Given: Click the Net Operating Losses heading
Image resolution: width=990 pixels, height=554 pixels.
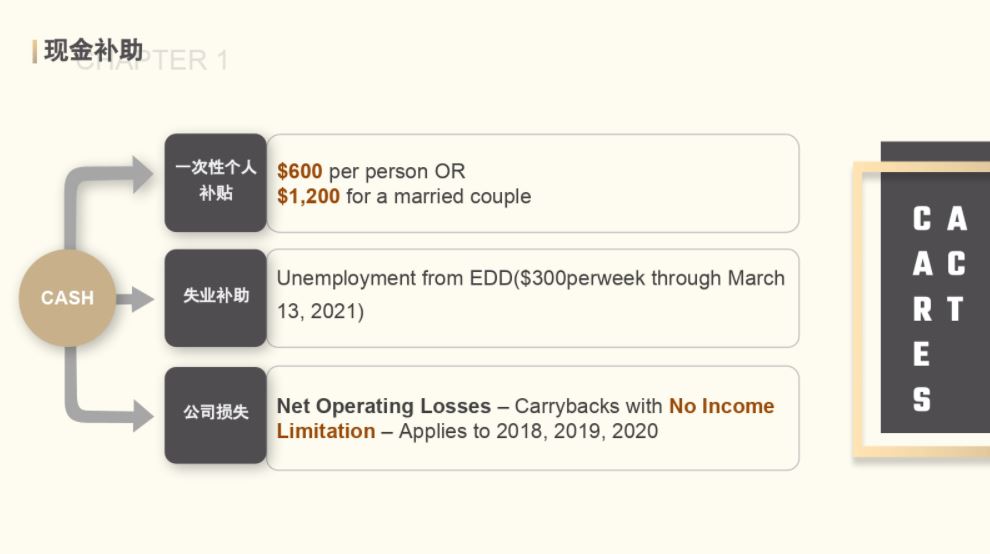Looking at the screenshot, I should (x=384, y=406).
